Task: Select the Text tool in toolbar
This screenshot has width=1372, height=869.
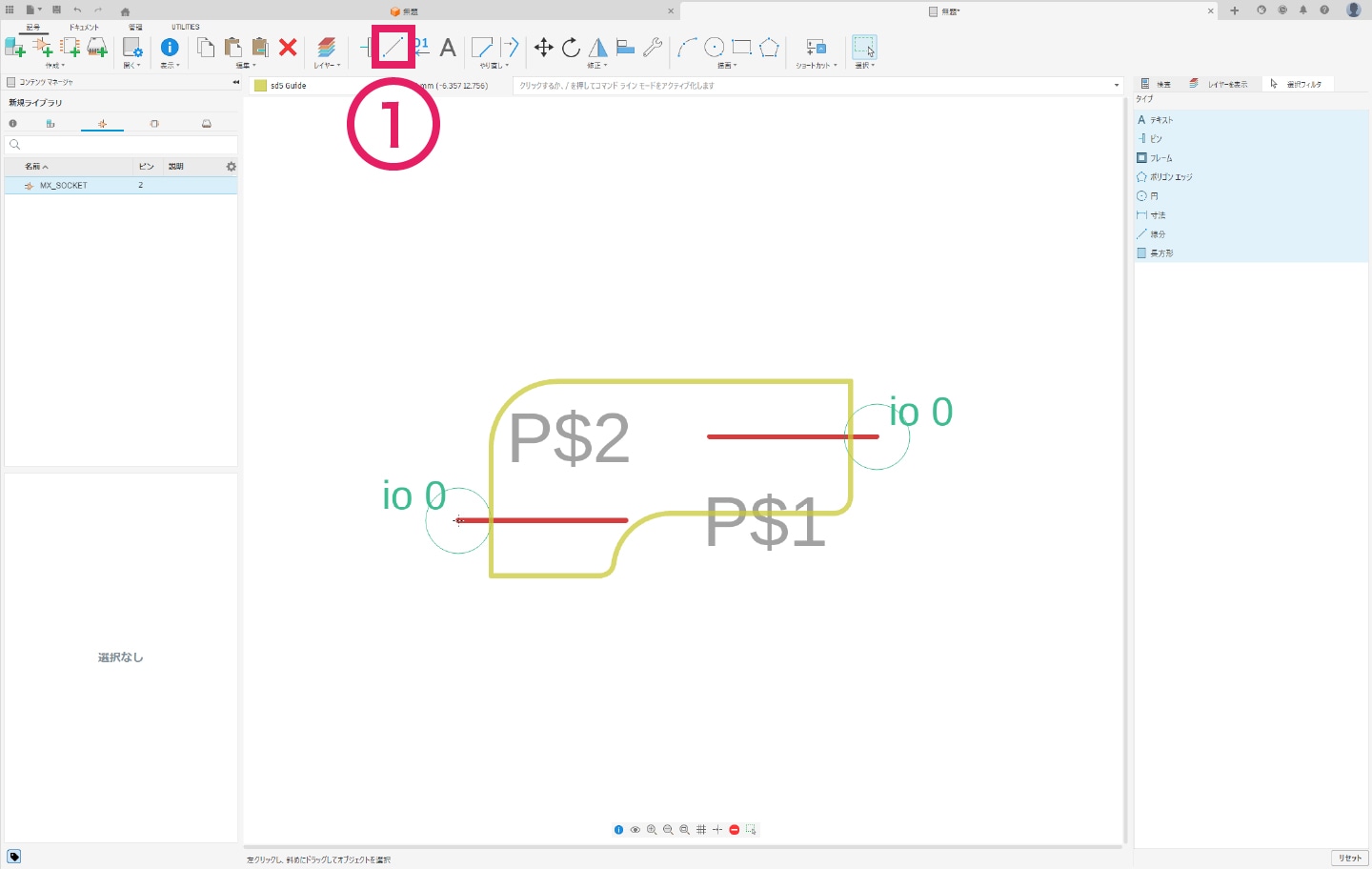Action: pos(448,48)
